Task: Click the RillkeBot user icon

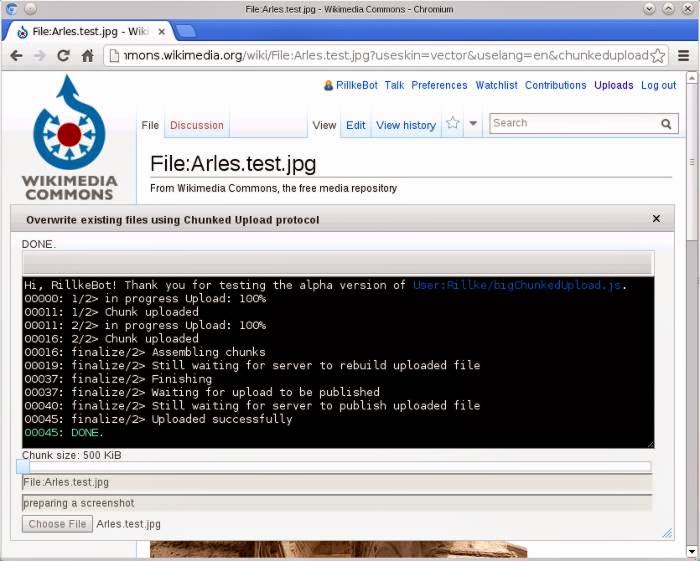Action: (x=328, y=85)
